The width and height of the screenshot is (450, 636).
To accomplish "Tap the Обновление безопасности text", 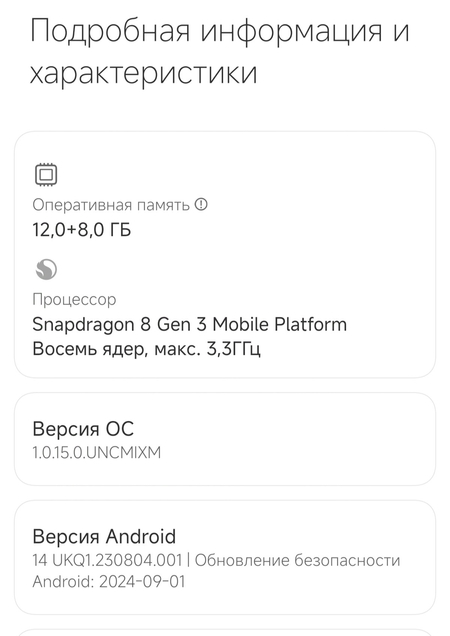I will pyautogui.click(x=297, y=560).
